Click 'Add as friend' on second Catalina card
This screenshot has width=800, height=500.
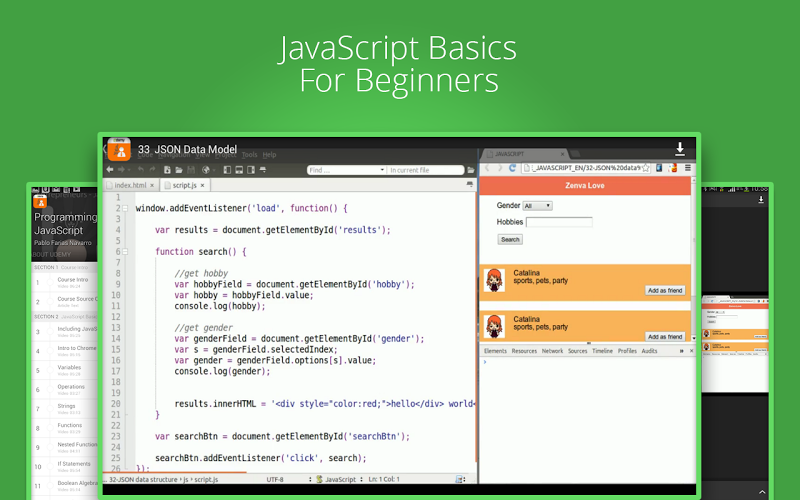point(665,337)
